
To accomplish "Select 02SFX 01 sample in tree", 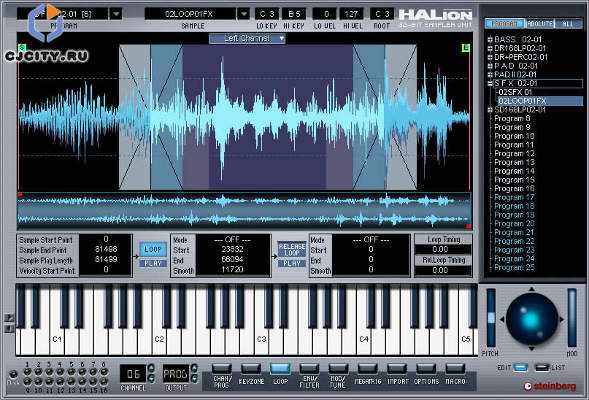I will coord(514,92).
